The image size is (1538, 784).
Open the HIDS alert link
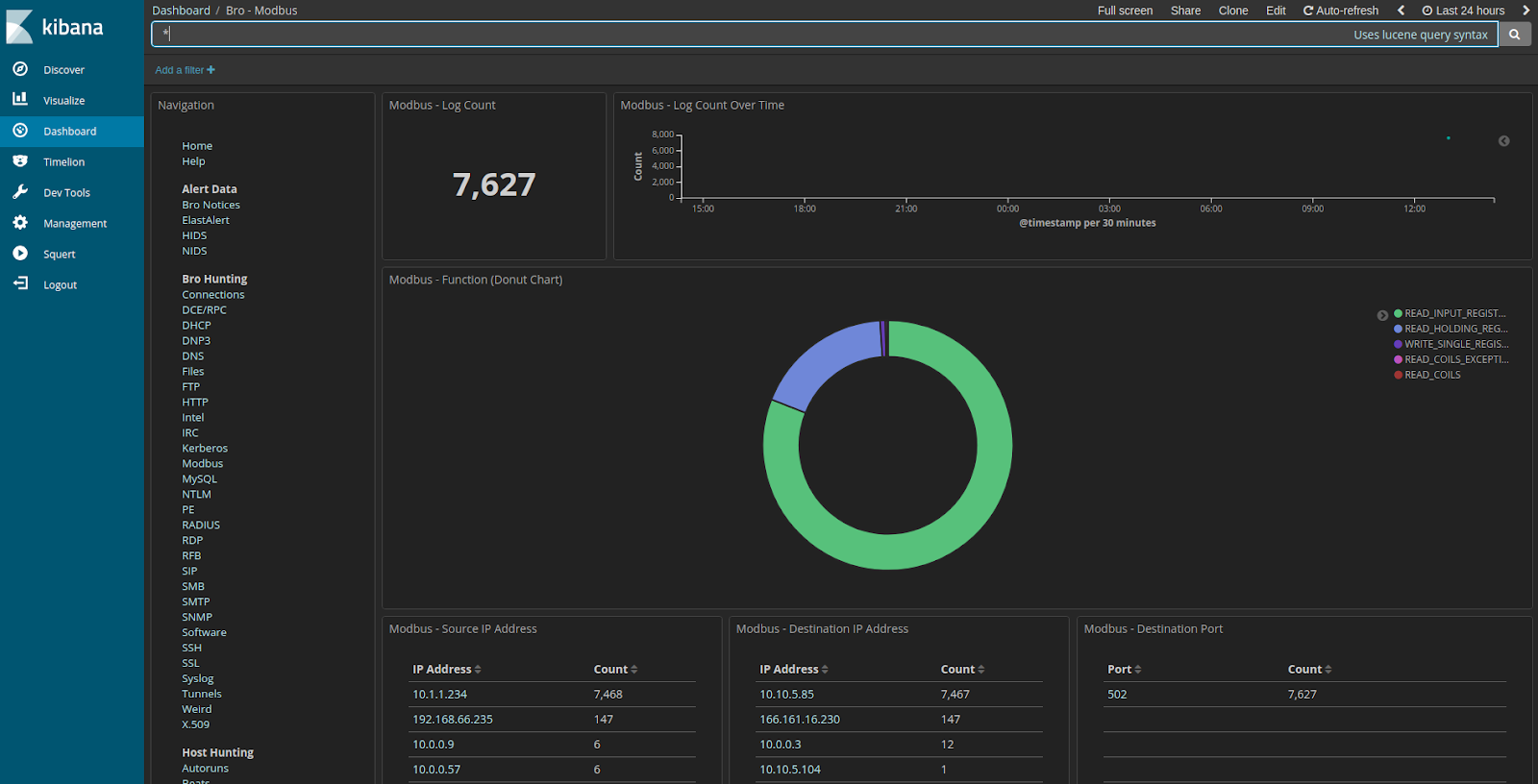coord(194,235)
